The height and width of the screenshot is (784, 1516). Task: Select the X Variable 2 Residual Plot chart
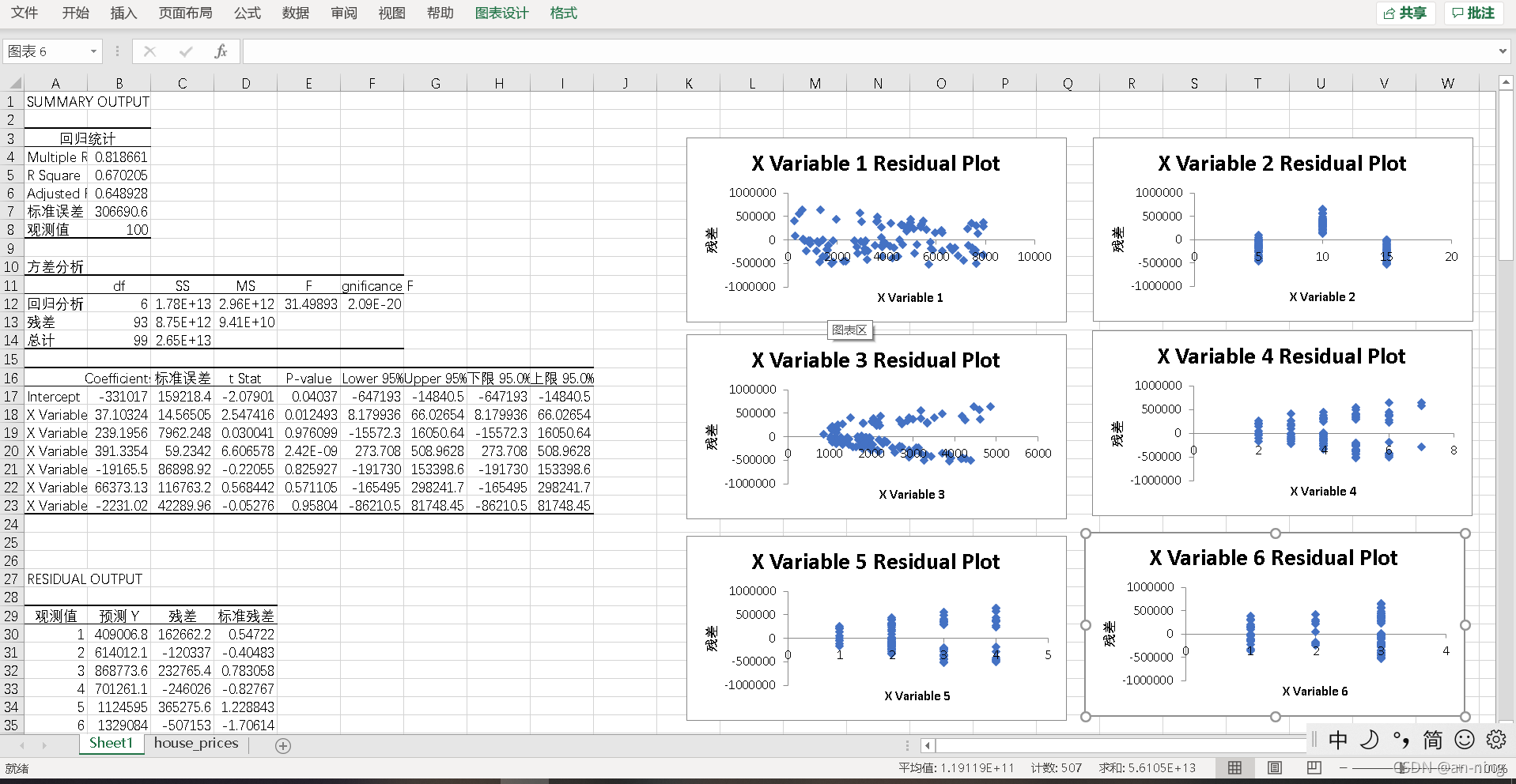1283,230
